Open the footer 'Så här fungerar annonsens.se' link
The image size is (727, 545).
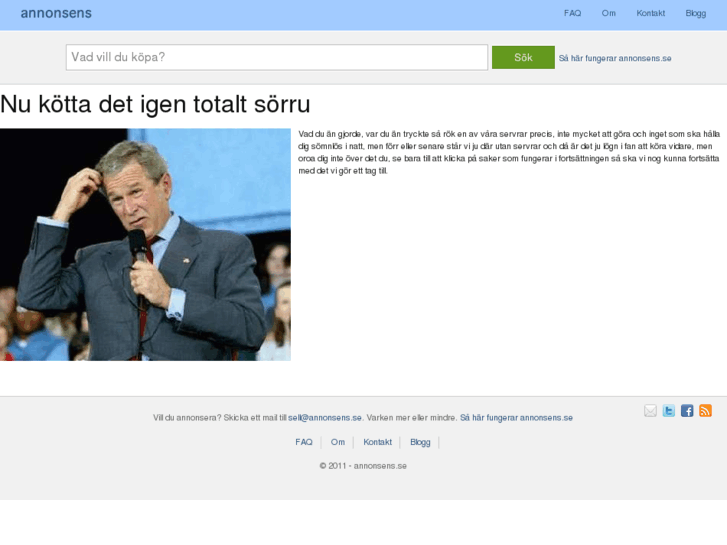tap(516, 418)
